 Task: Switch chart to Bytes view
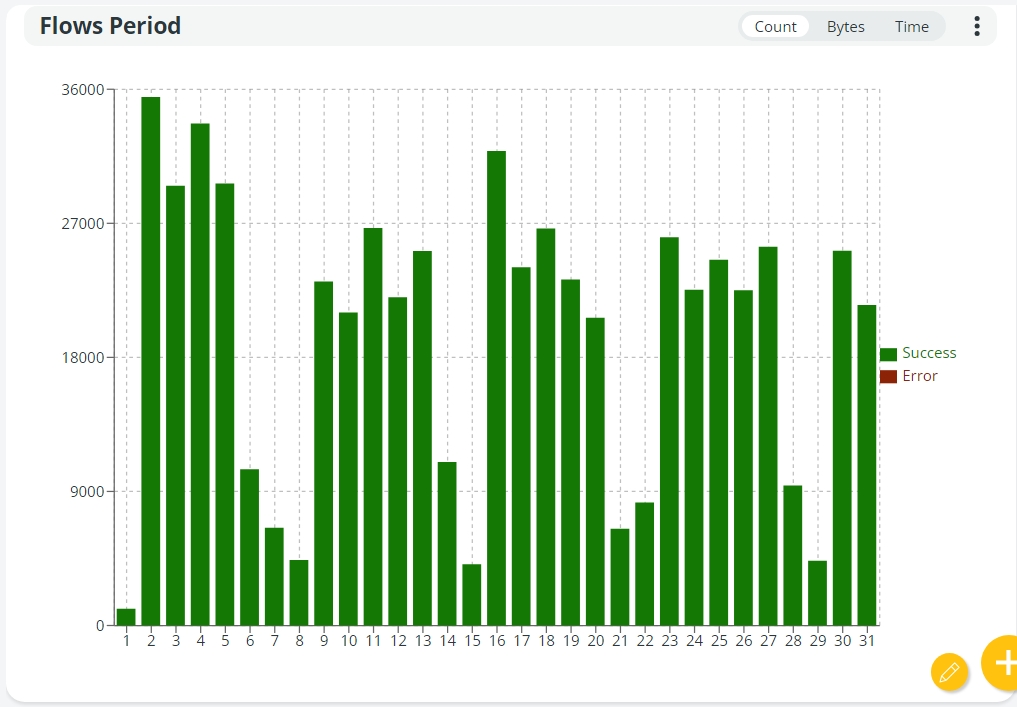[845, 27]
